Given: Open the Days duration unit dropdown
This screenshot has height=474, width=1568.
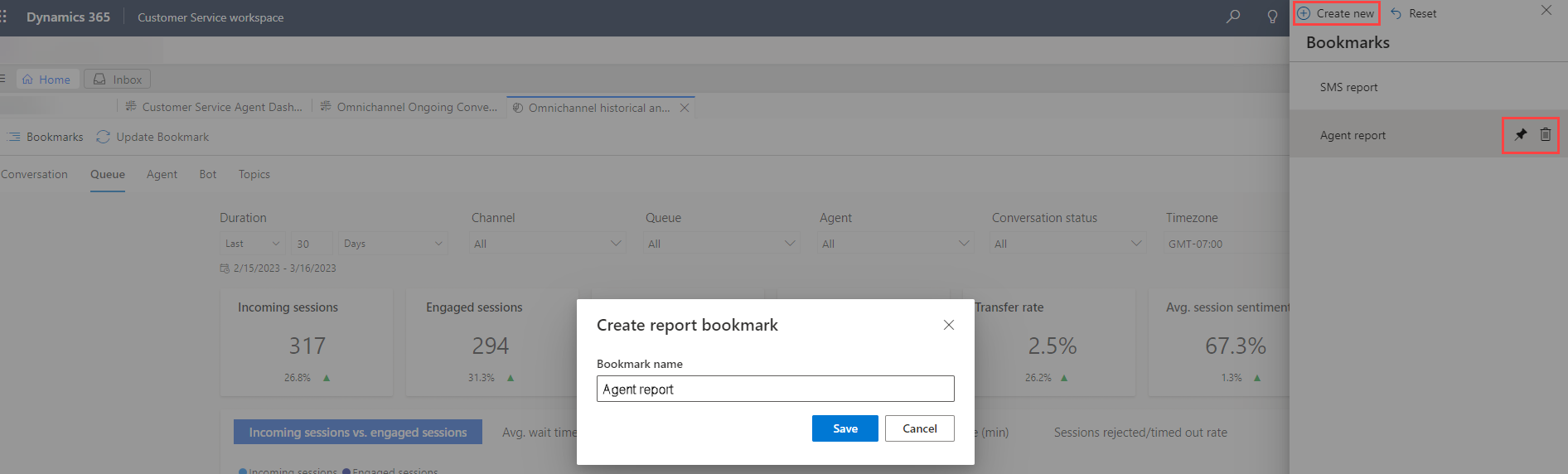Looking at the screenshot, I should pos(393,244).
